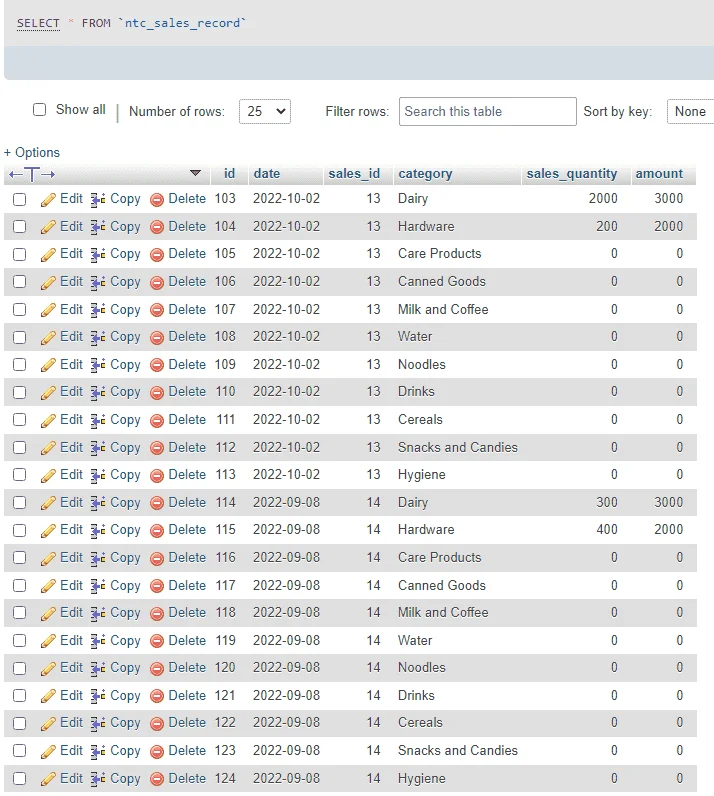Expand the + Options link

(31, 152)
